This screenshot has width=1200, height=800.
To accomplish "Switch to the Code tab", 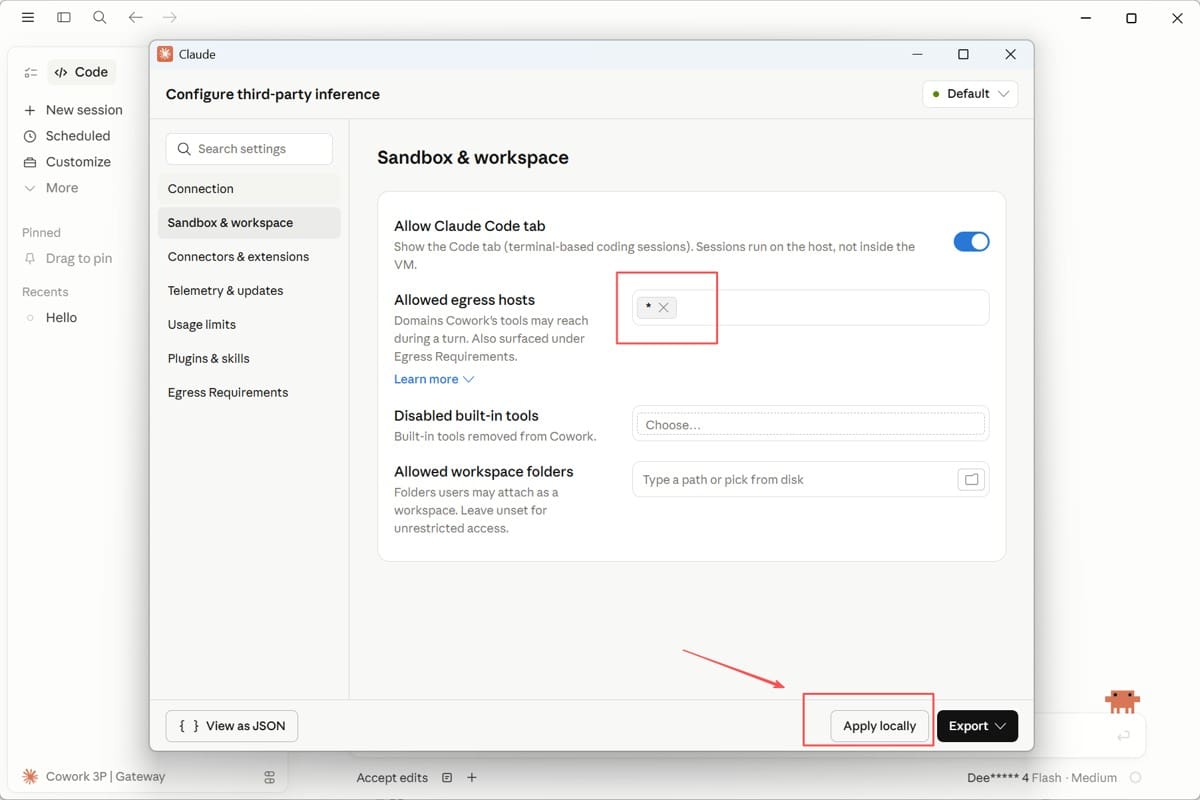I will (x=81, y=72).
